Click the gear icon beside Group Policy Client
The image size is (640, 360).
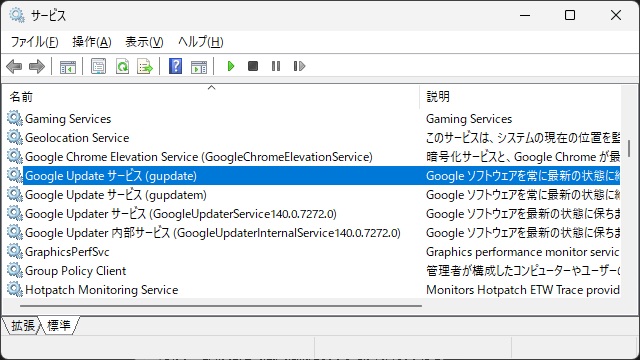coord(15,270)
